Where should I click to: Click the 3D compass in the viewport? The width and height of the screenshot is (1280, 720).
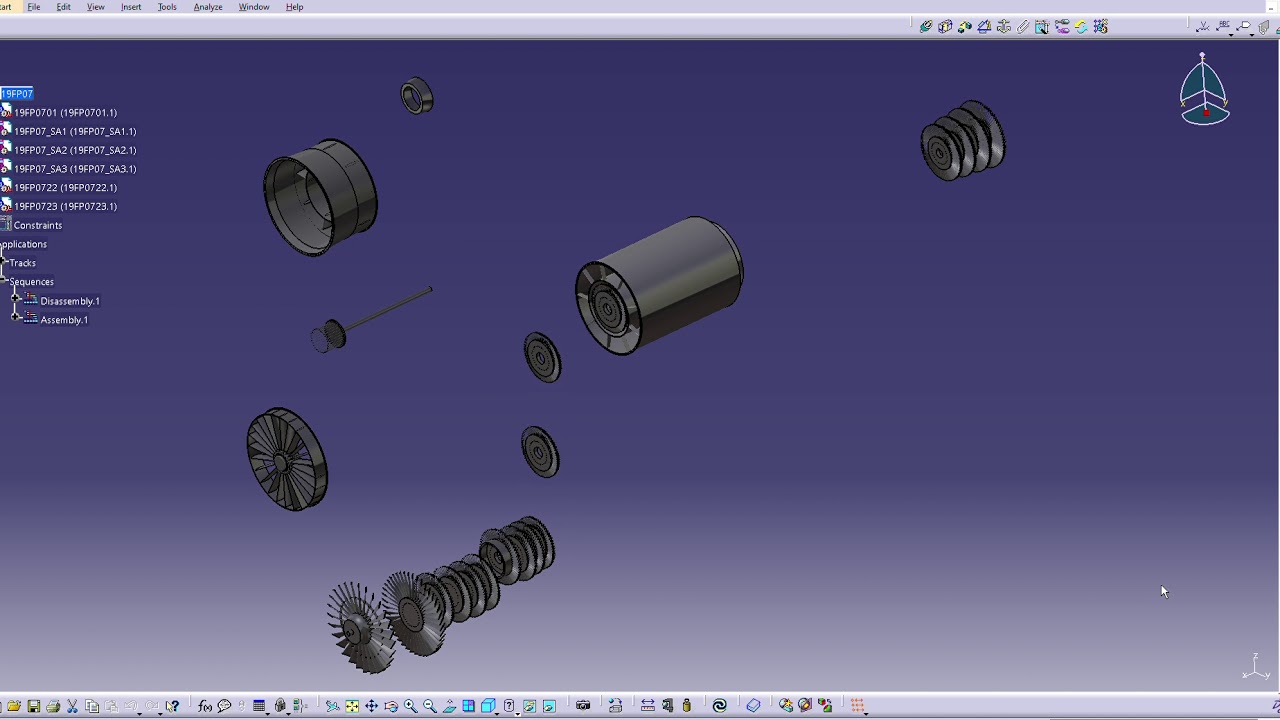[x=1204, y=89]
